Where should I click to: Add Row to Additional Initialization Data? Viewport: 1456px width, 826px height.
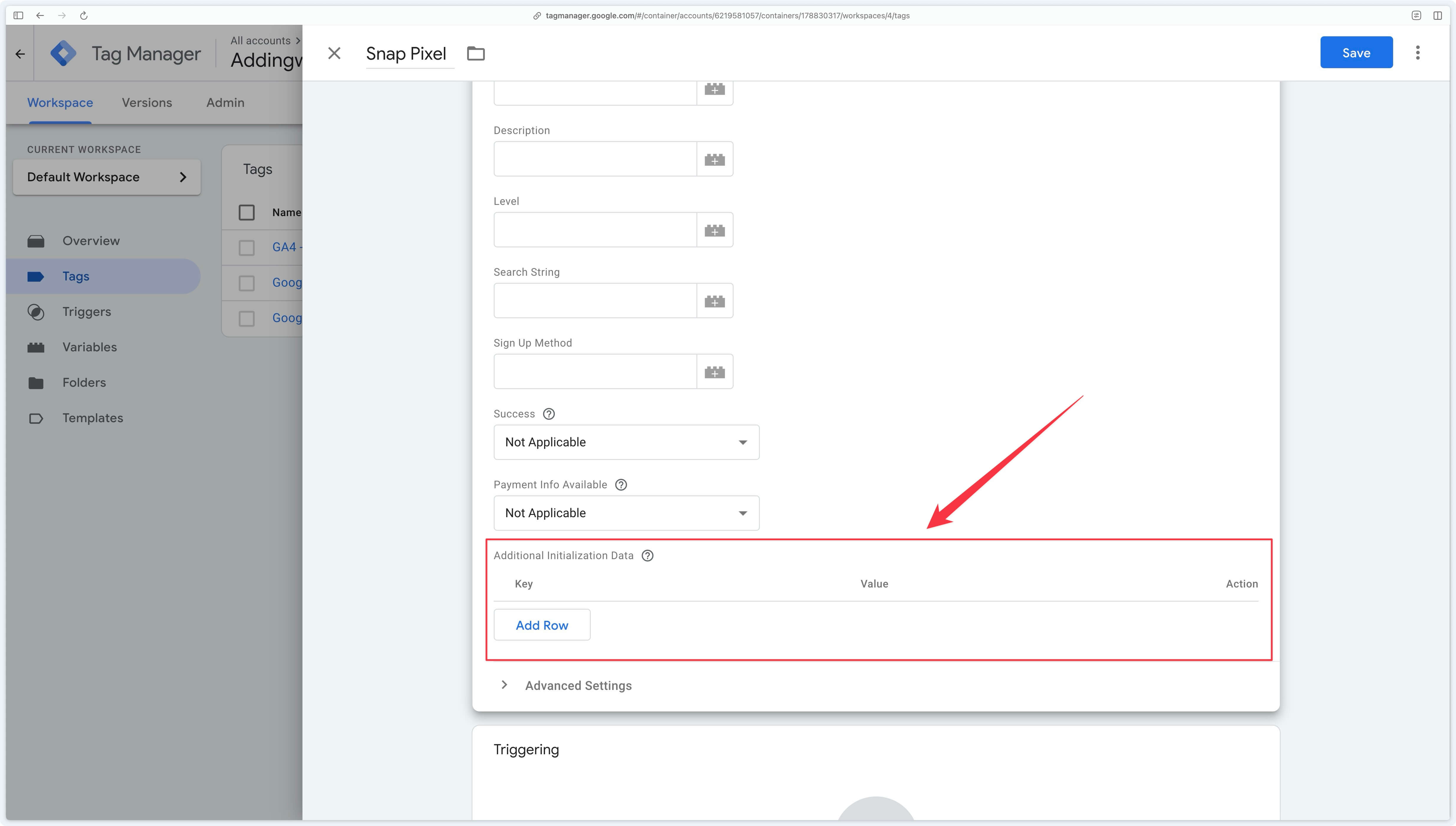(x=541, y=625)
